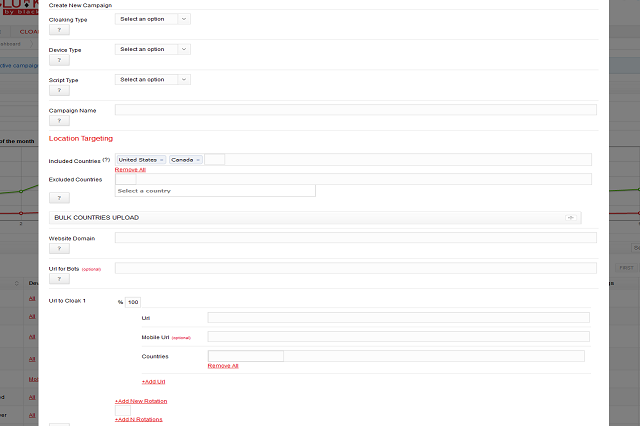This screenshot has height=426, width=640.
Task: Open the Cloaking Type dropdown
Action: coord(152,19)
